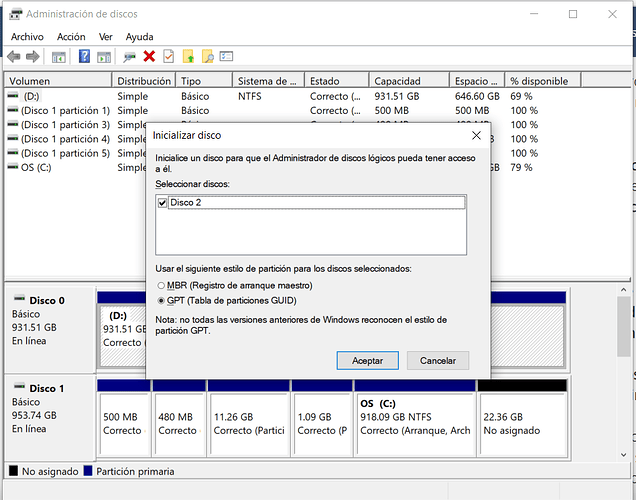Image resolution: width=636 pixels, height=500 pixels.
Task: Sort by the % disponible column header
Action: 543,81
